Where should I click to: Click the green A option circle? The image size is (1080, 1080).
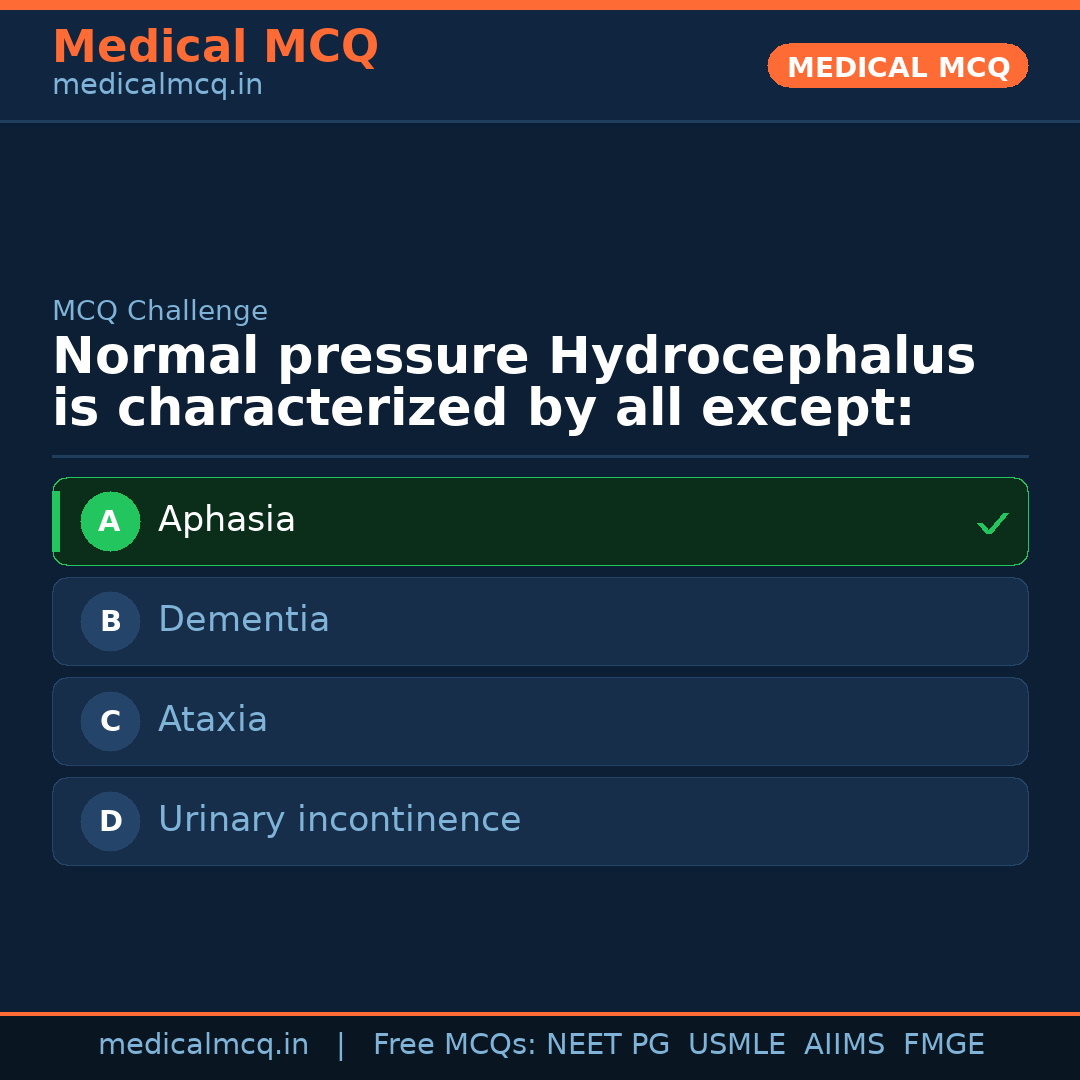coord(110,521)
